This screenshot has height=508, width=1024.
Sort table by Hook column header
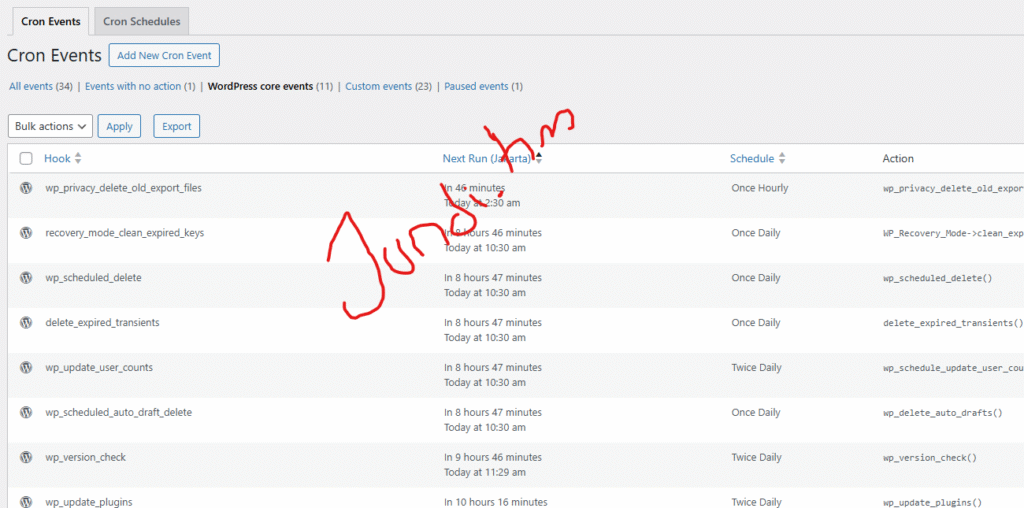57,158
